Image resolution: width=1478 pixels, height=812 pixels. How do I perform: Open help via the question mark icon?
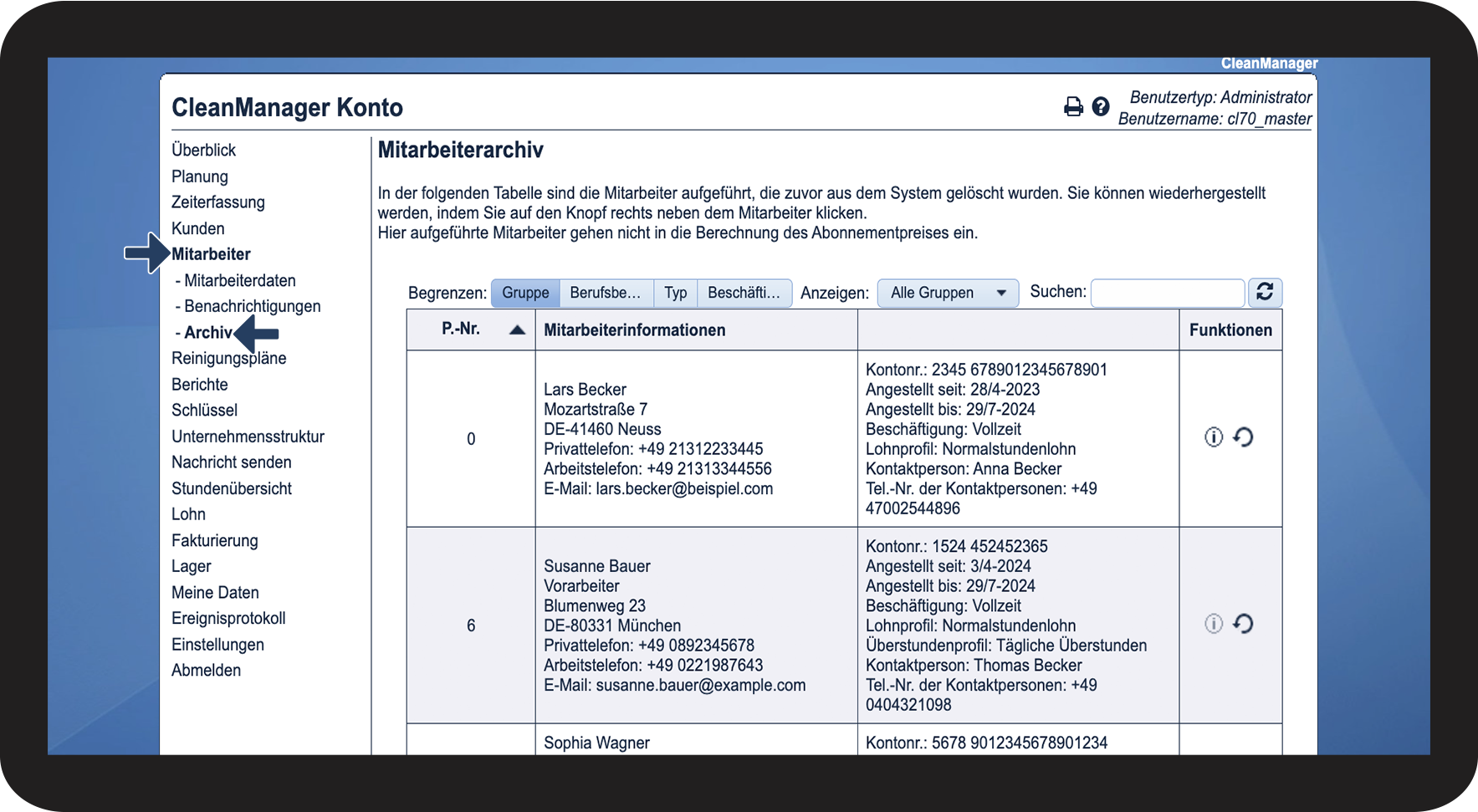[1101, 107]
